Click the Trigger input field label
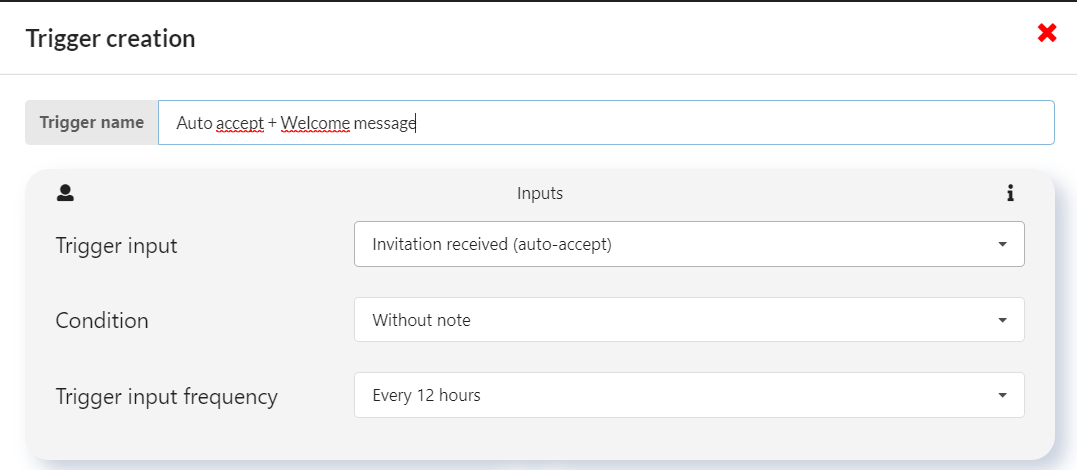Image resolution: width=1077 pixels, height=470 pixels. click(x=116, y=245)
